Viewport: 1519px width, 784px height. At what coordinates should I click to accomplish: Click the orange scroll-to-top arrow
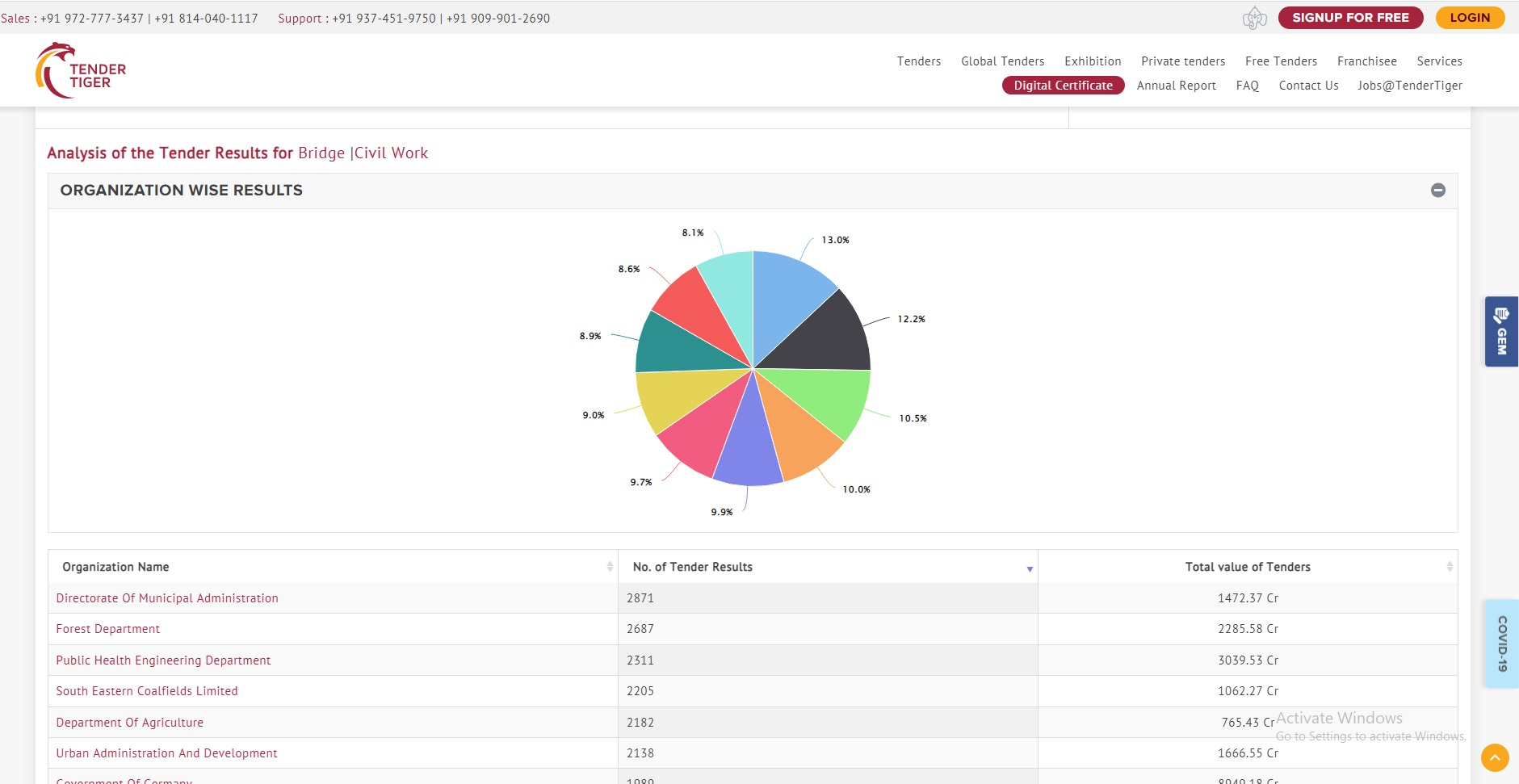[x=1493, y=757]
